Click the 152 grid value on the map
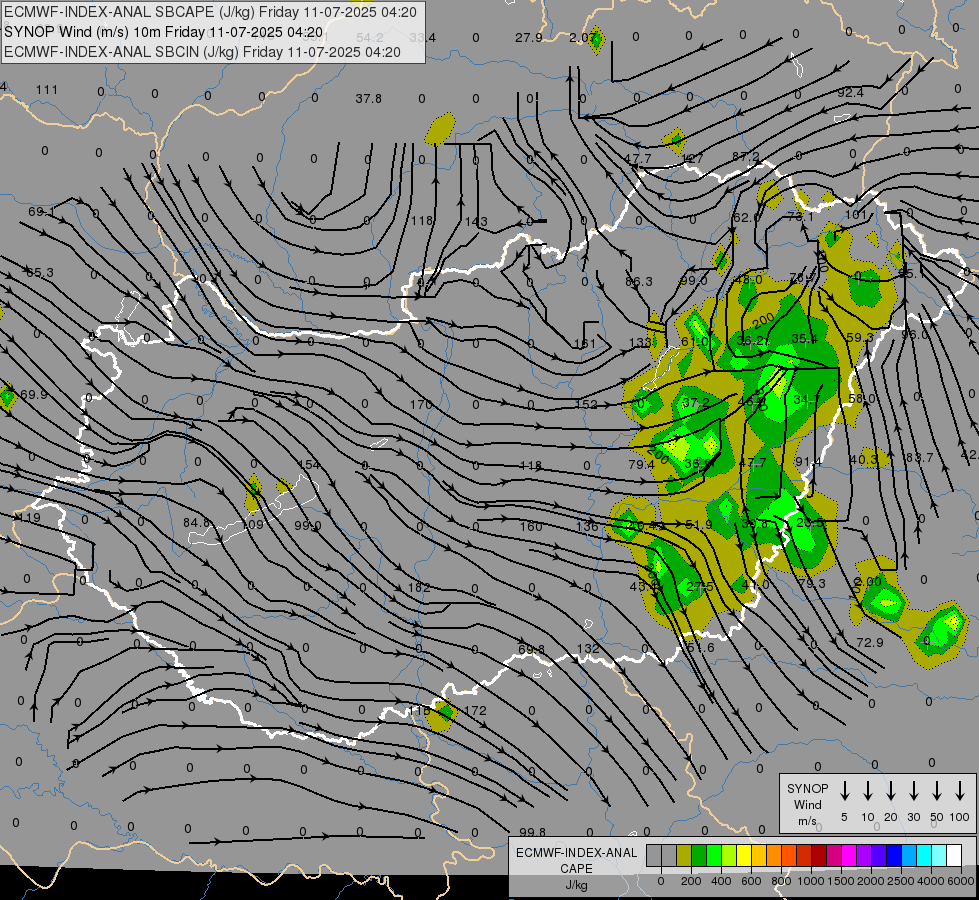The height and width of the screenshot is (900, 979). [586, 404]
